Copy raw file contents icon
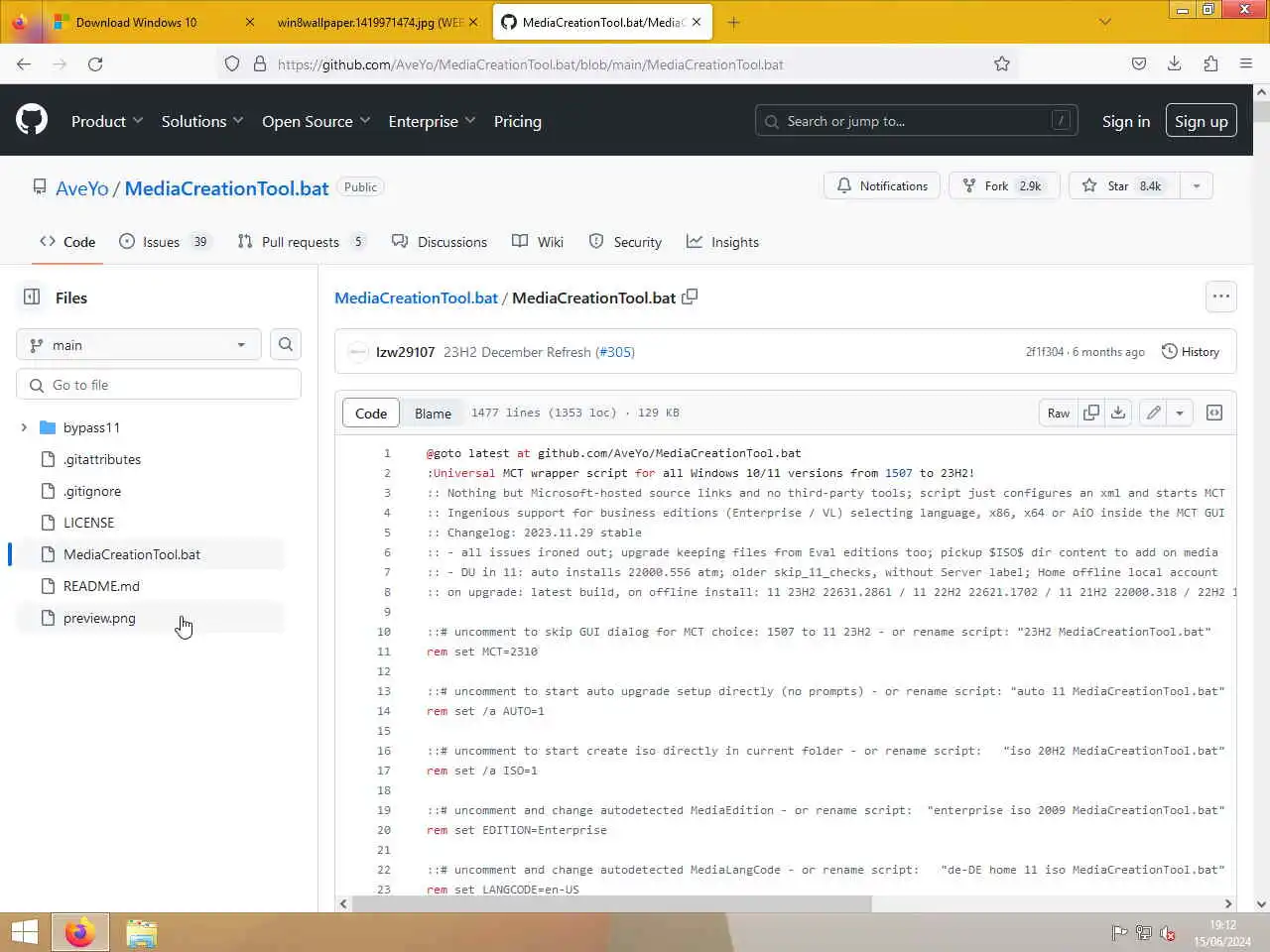Screen dimensions: 1270x952 point(1091,413)
